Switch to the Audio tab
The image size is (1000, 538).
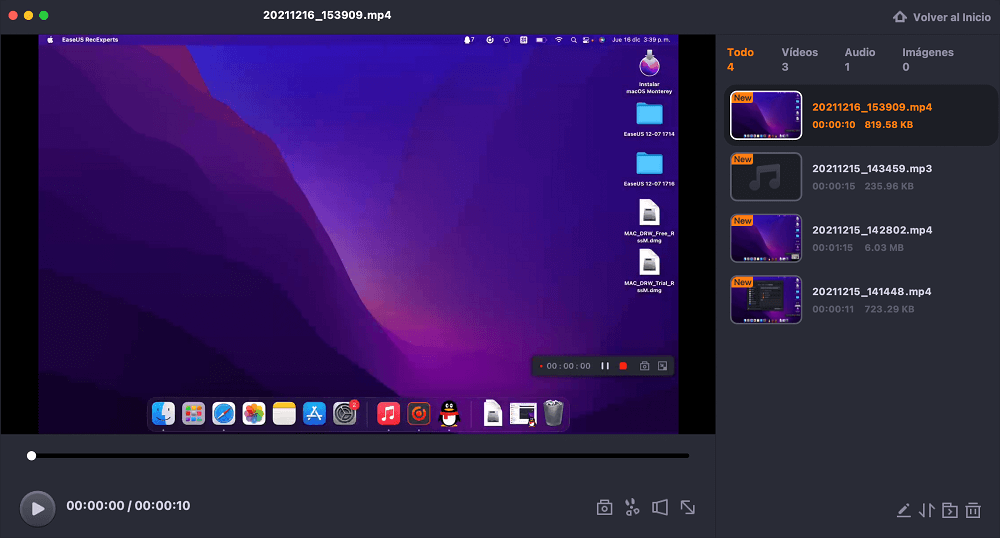(x=860, y=59)
